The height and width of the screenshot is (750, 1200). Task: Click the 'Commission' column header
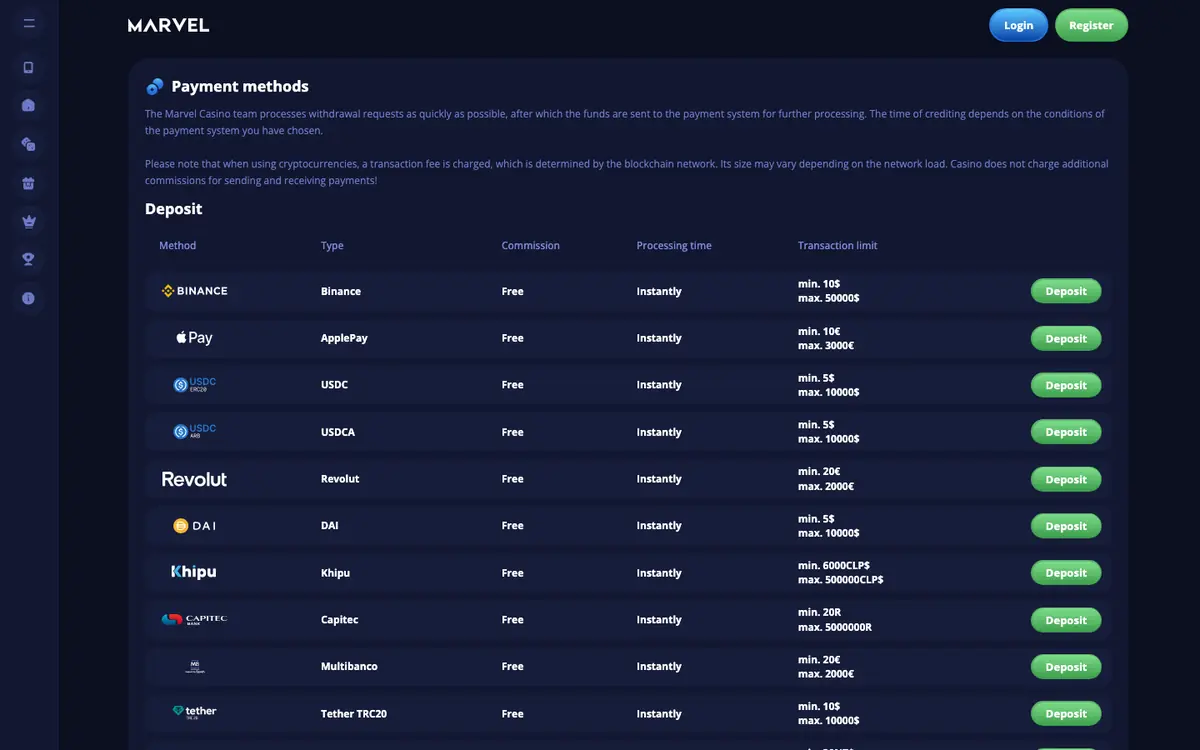pyautogui.click(x=530, y=245)
